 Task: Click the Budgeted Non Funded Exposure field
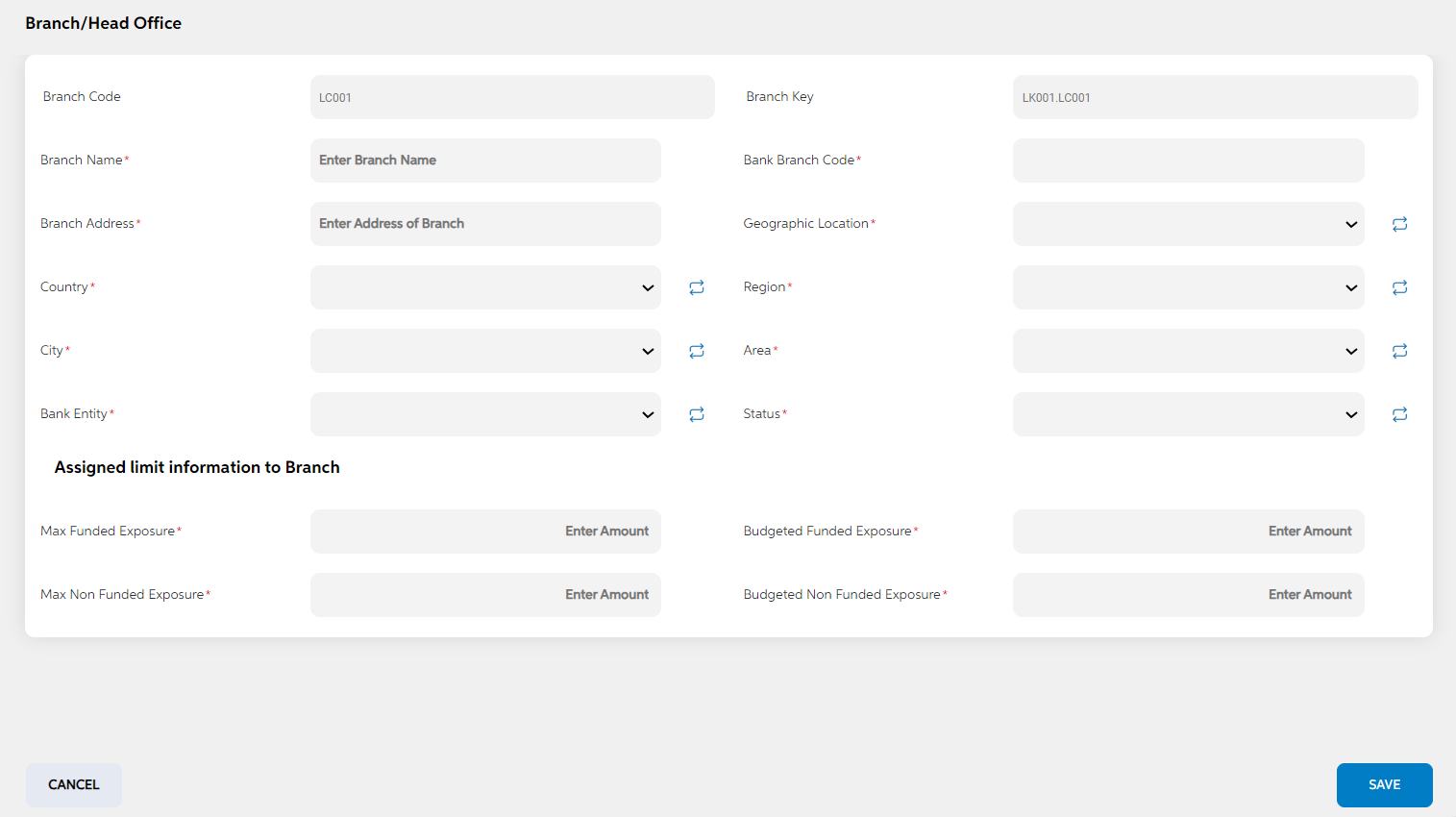point(1189,595)
